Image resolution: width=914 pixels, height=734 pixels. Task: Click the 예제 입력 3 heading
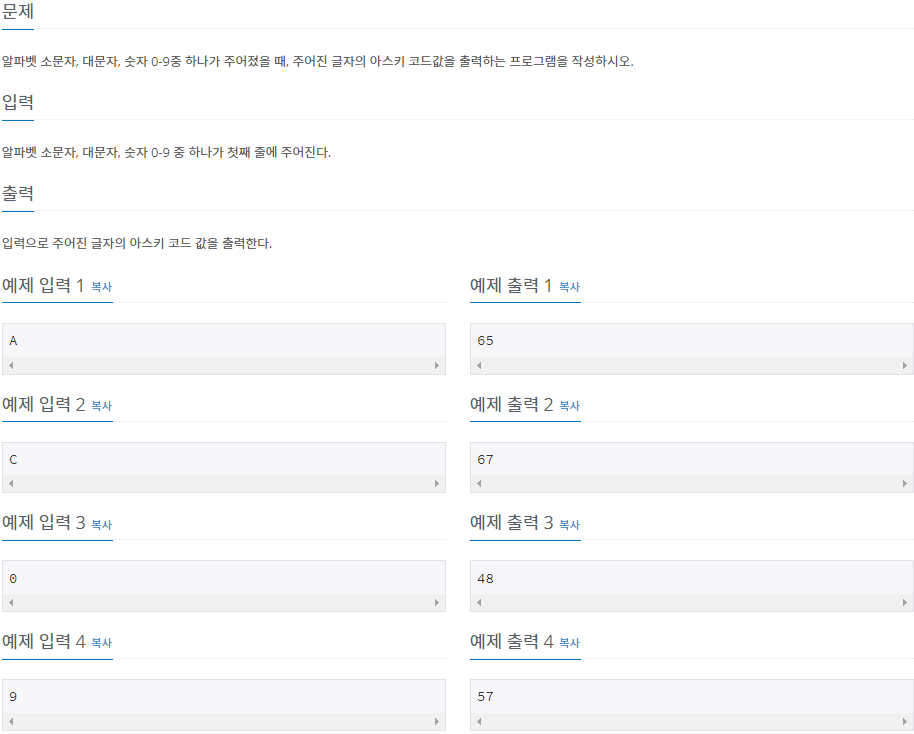point(44,522)
